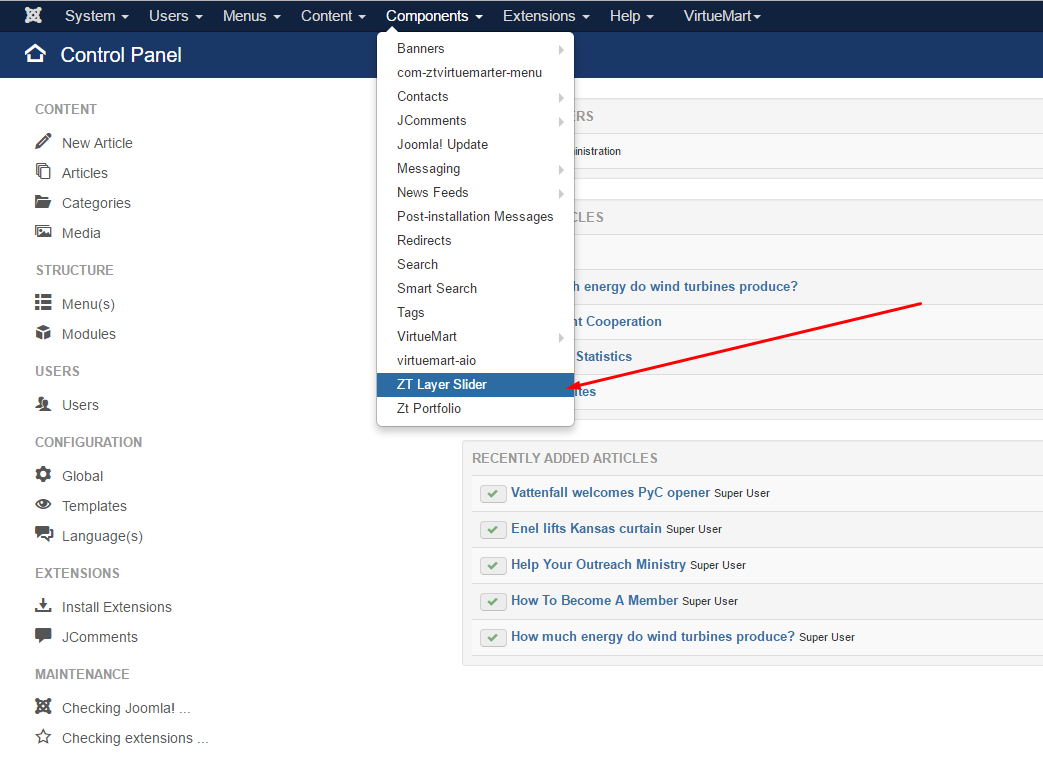Toggle published status of Enel lifts Kansas curtain
The width and height of the screenshot is (1043, 763).
coord(493,530)
